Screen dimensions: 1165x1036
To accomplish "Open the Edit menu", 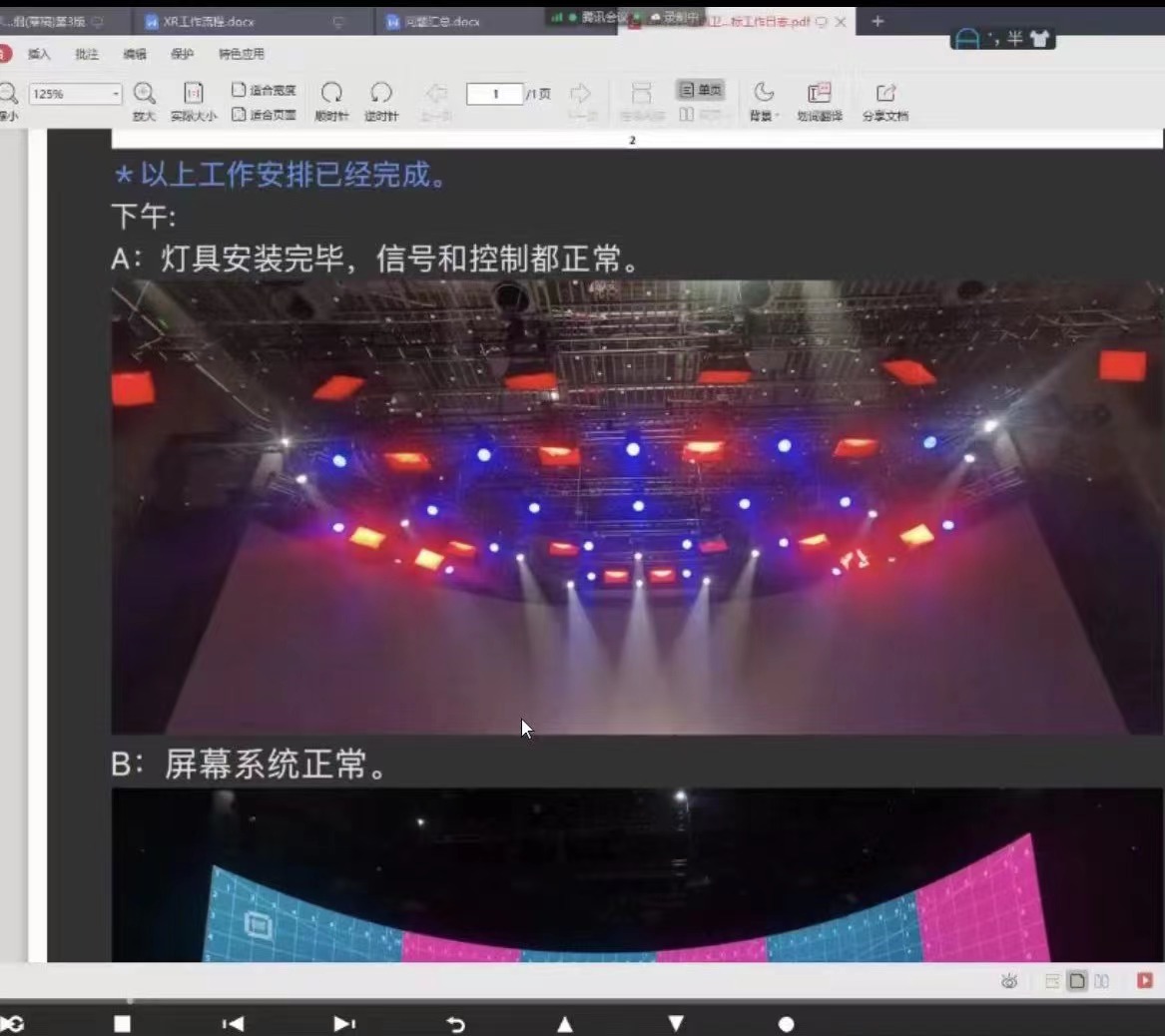I will 135,54.
